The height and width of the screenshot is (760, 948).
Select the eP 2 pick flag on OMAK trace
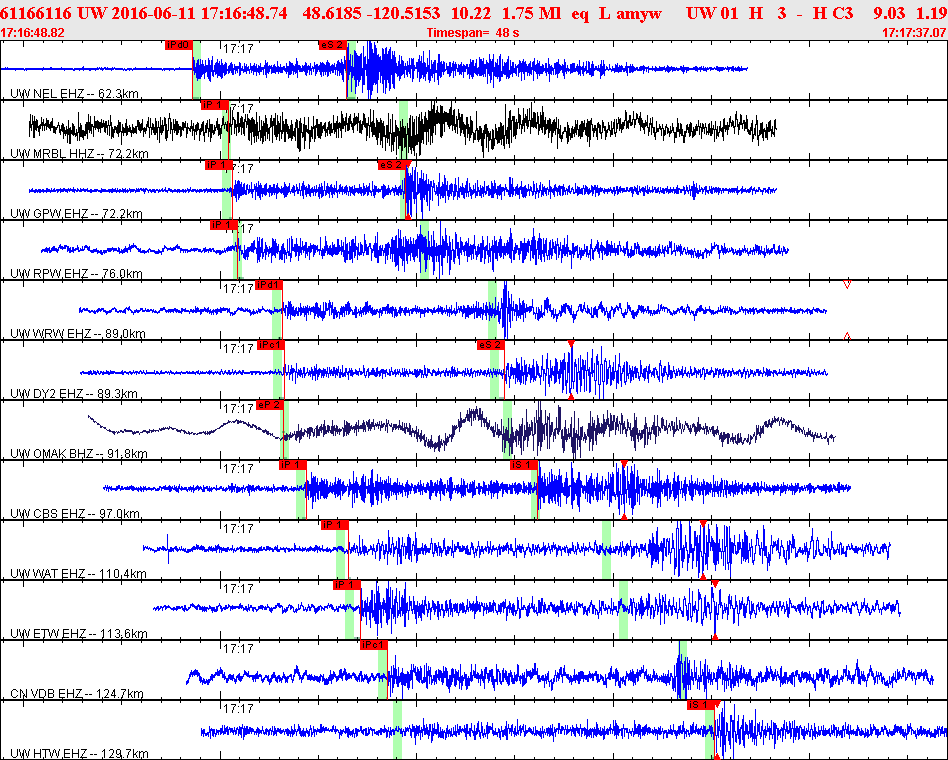tap(270, 404)
